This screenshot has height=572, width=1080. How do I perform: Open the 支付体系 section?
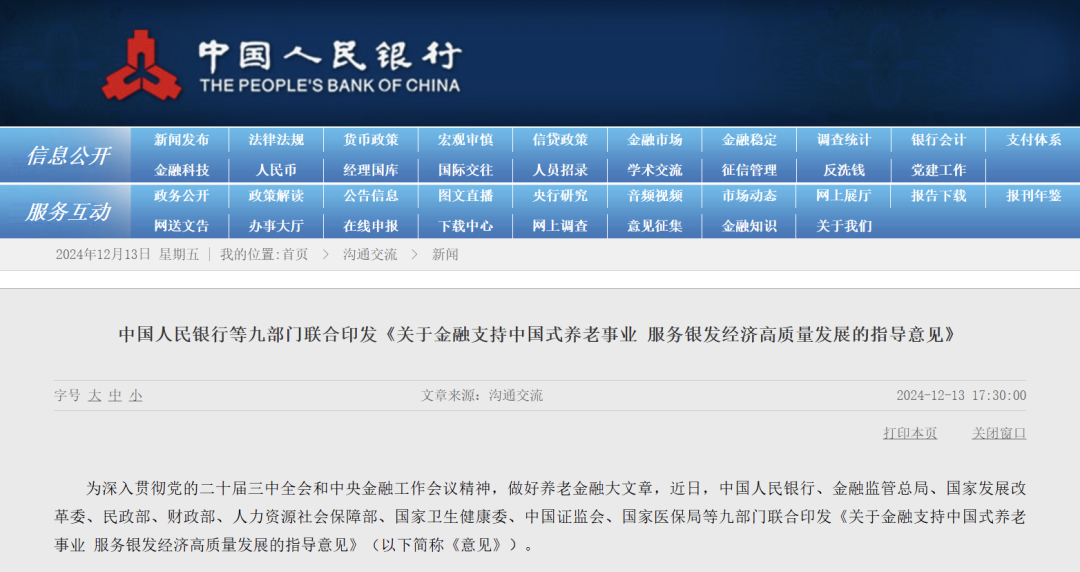click(x=1033, y=140)
